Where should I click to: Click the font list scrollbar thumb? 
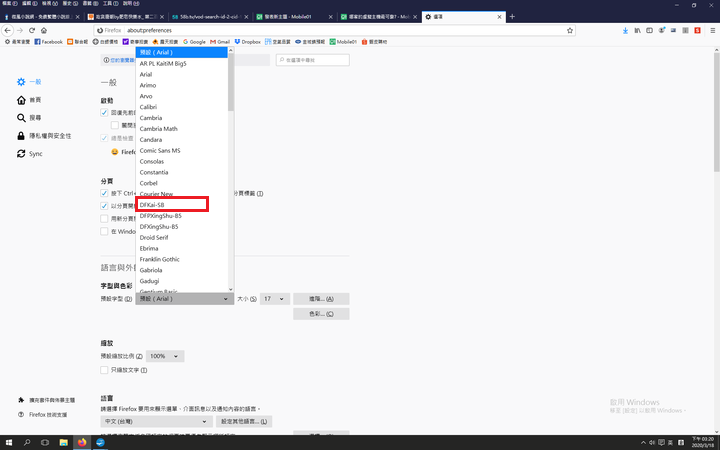pyautogui.click(x=231, y=82)
